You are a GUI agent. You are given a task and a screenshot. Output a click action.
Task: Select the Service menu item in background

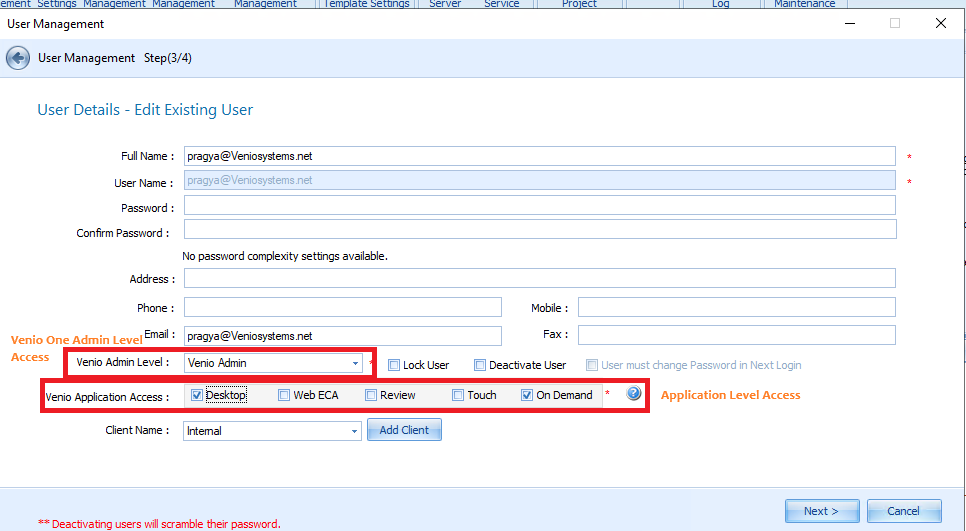click(501, 4)
